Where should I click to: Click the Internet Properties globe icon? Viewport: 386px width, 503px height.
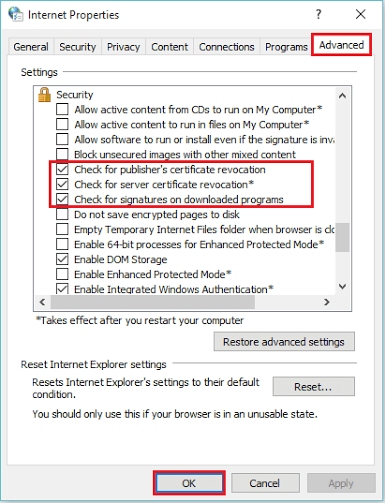pyautogui.click(x=15, y=14)
